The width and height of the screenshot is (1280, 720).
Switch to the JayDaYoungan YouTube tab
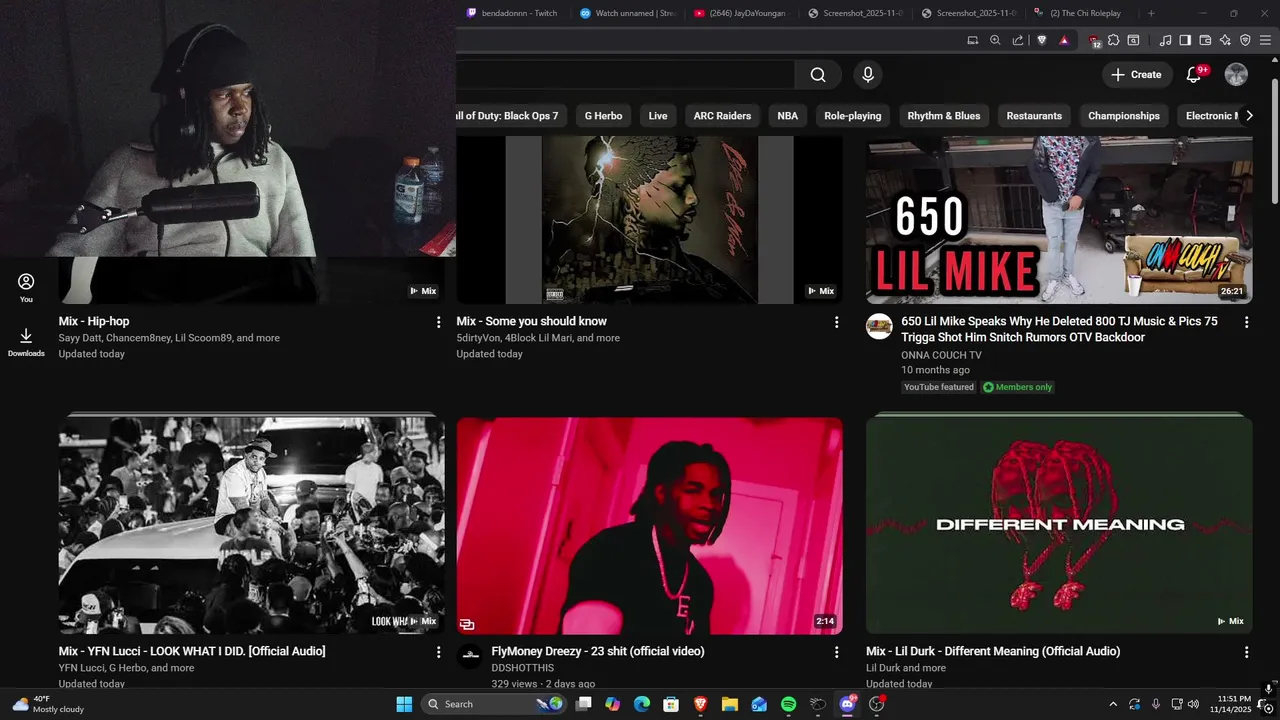click(x=741, y=13)
